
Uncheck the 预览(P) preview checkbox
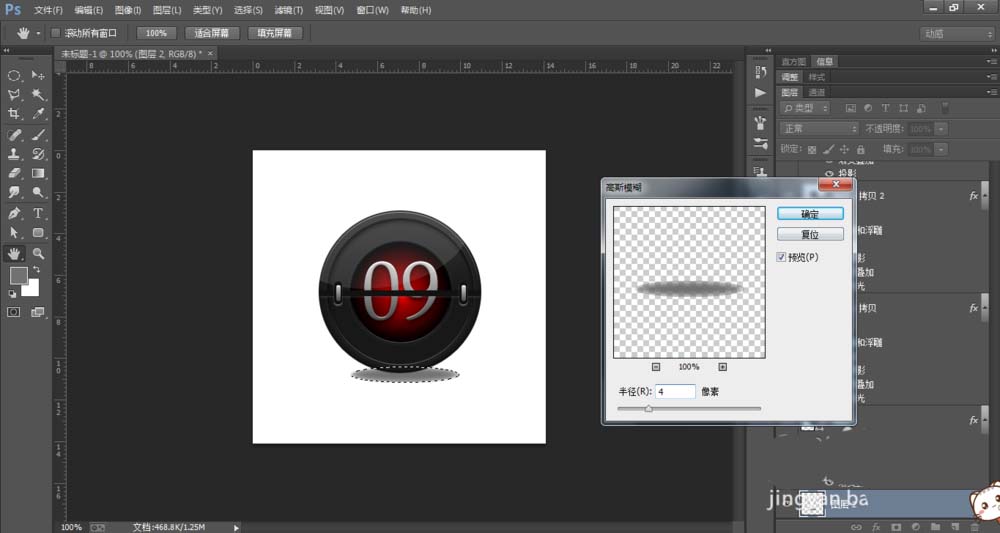[x=782, y=257]
